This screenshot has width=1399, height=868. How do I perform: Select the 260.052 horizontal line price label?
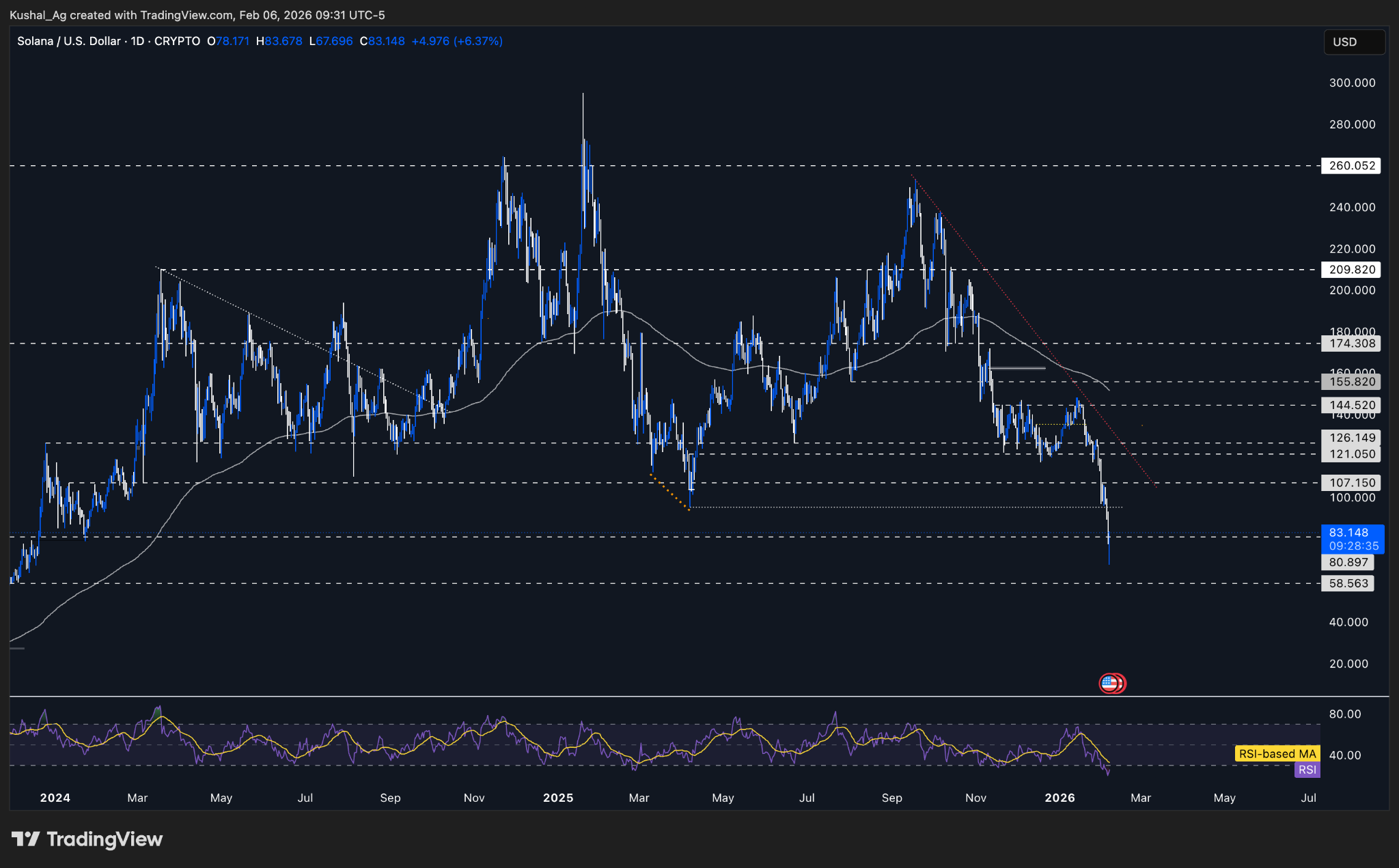pos(1350,166)
